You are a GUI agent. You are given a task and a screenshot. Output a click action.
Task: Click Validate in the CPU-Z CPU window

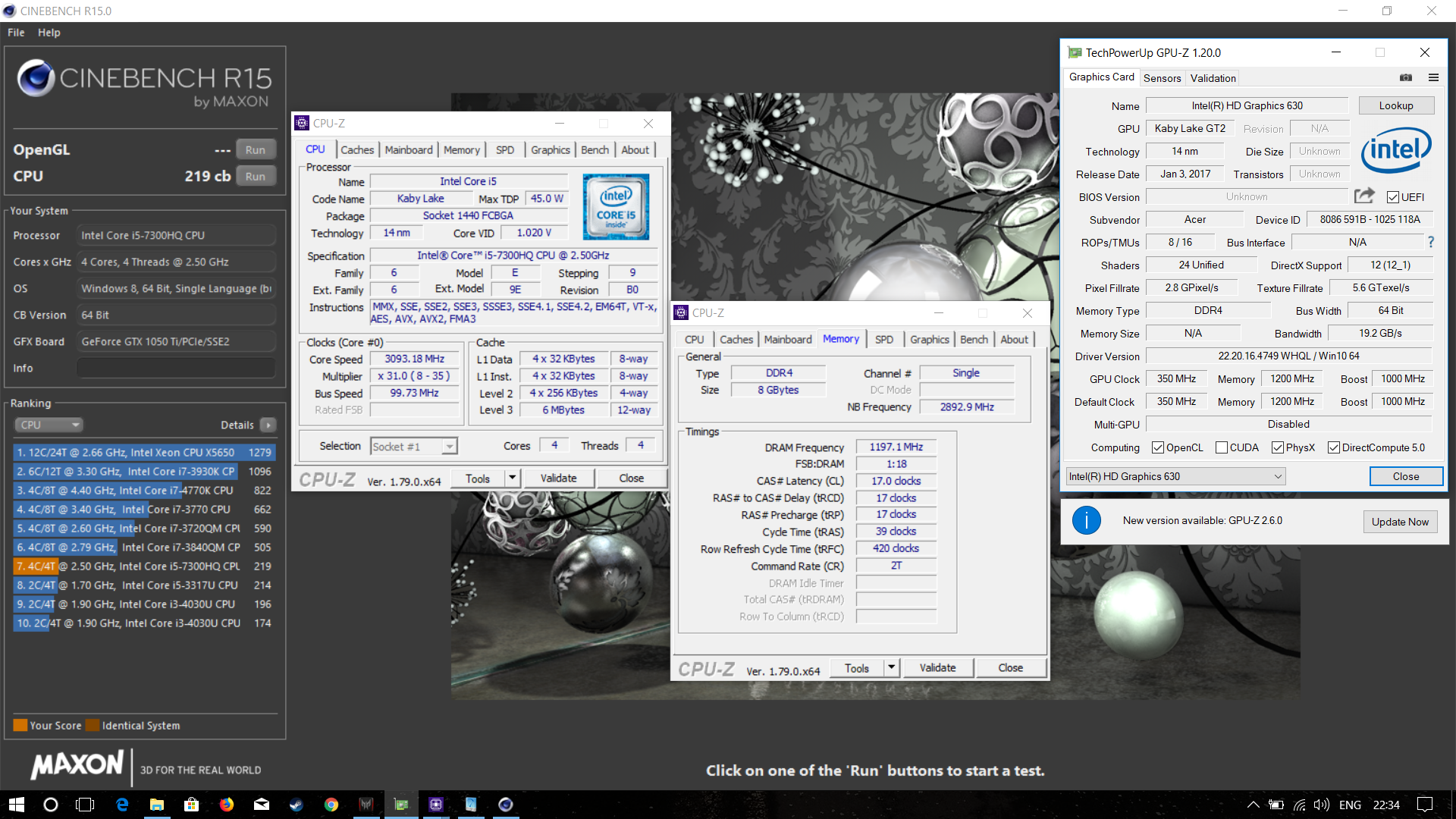(x=558, y=479)
